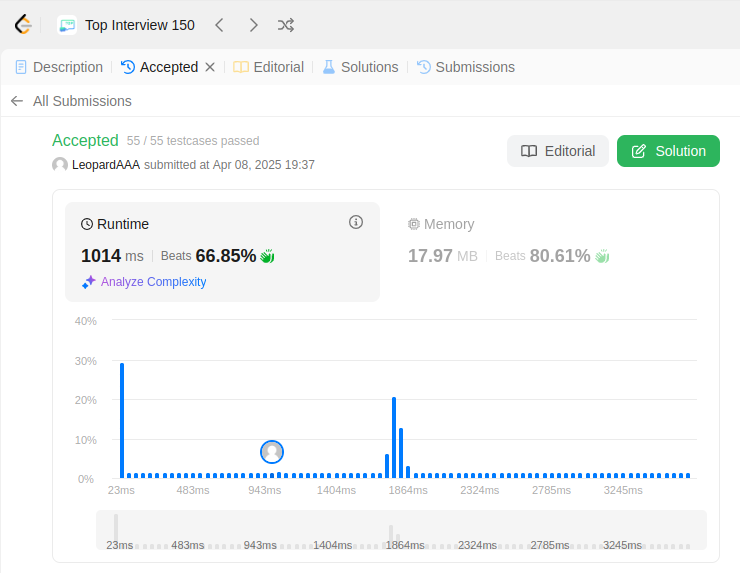Click the green Solution button
The image size is (740, 573).
click(668, 151)
